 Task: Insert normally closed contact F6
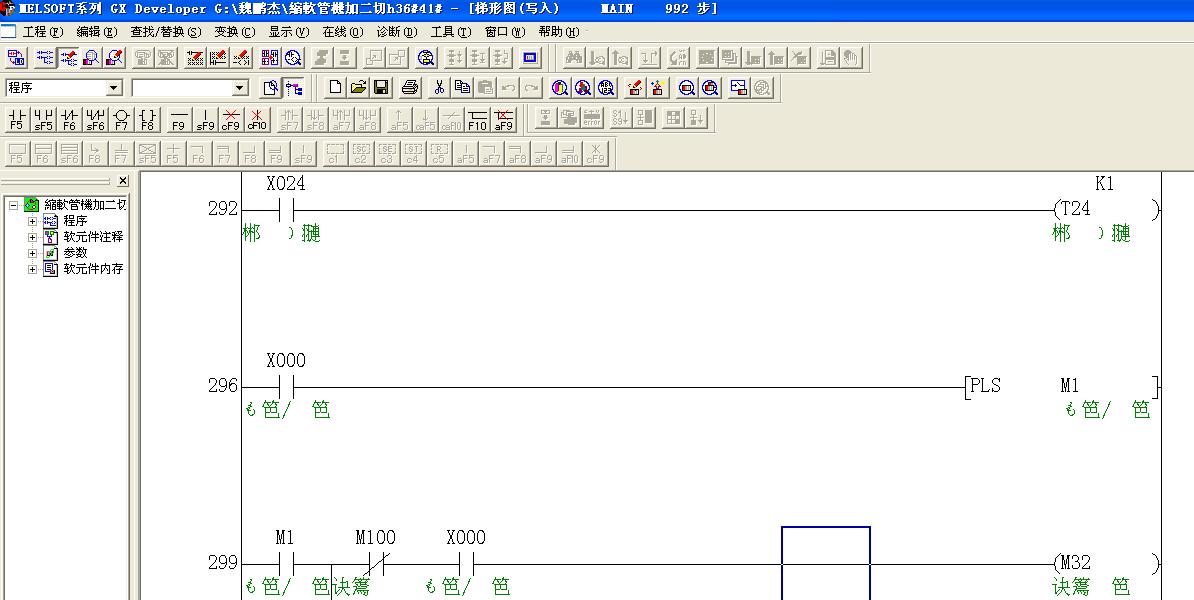(68, 120)
